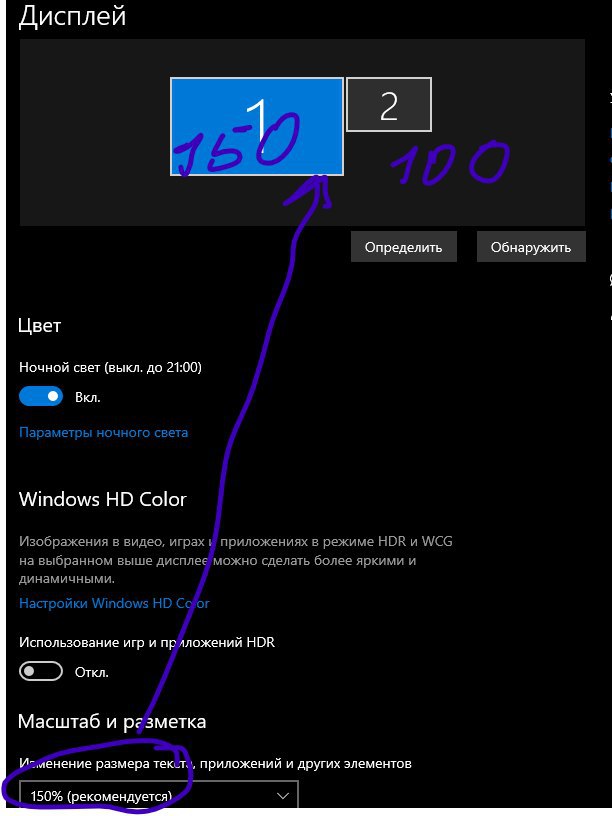The height and width of the screenshot is (816, 612).
Task: Click the Вкл. label beside night light switch
Action: click(x=87, y=398)
